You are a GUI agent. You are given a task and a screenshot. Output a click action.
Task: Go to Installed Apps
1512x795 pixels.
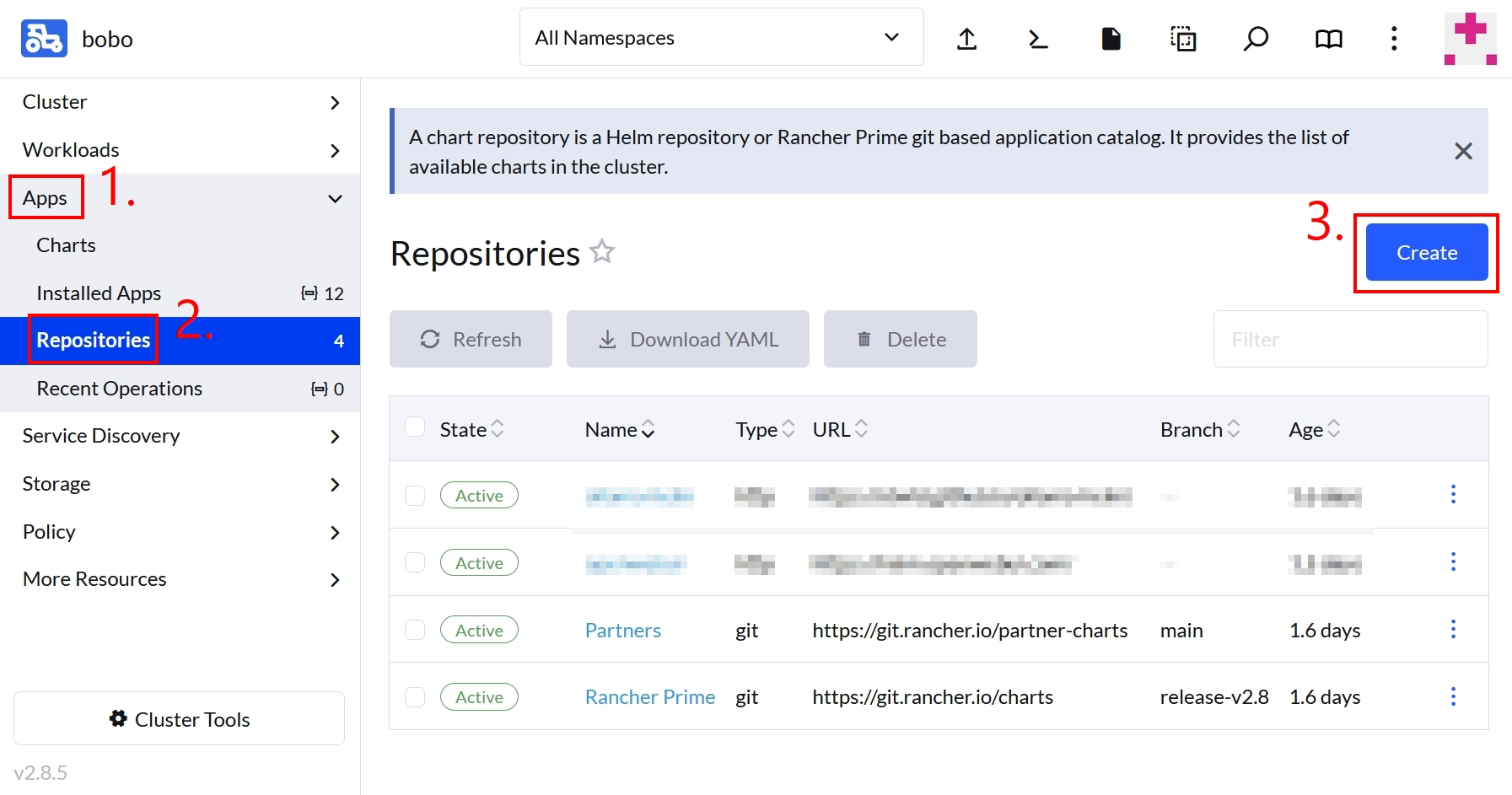click(180, 293)
